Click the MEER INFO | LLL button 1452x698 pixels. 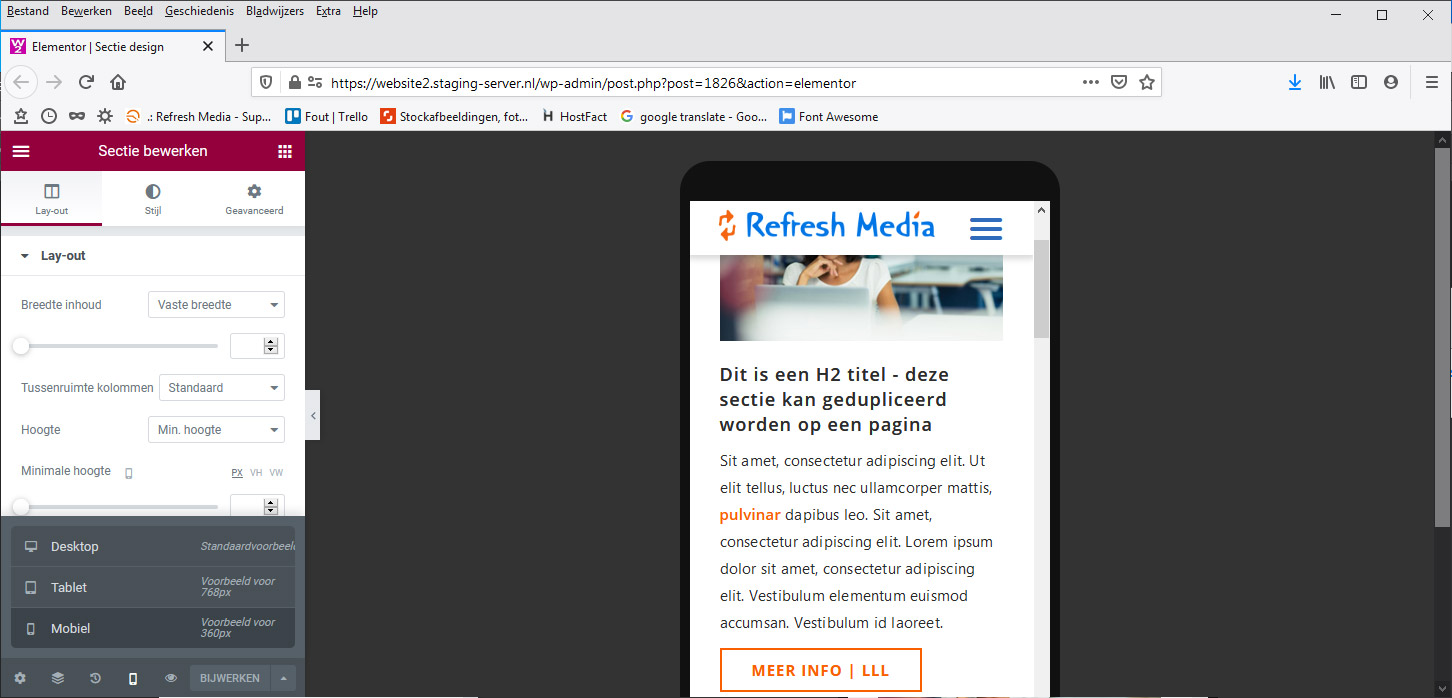pyautogui.click(x=820, y=670)
